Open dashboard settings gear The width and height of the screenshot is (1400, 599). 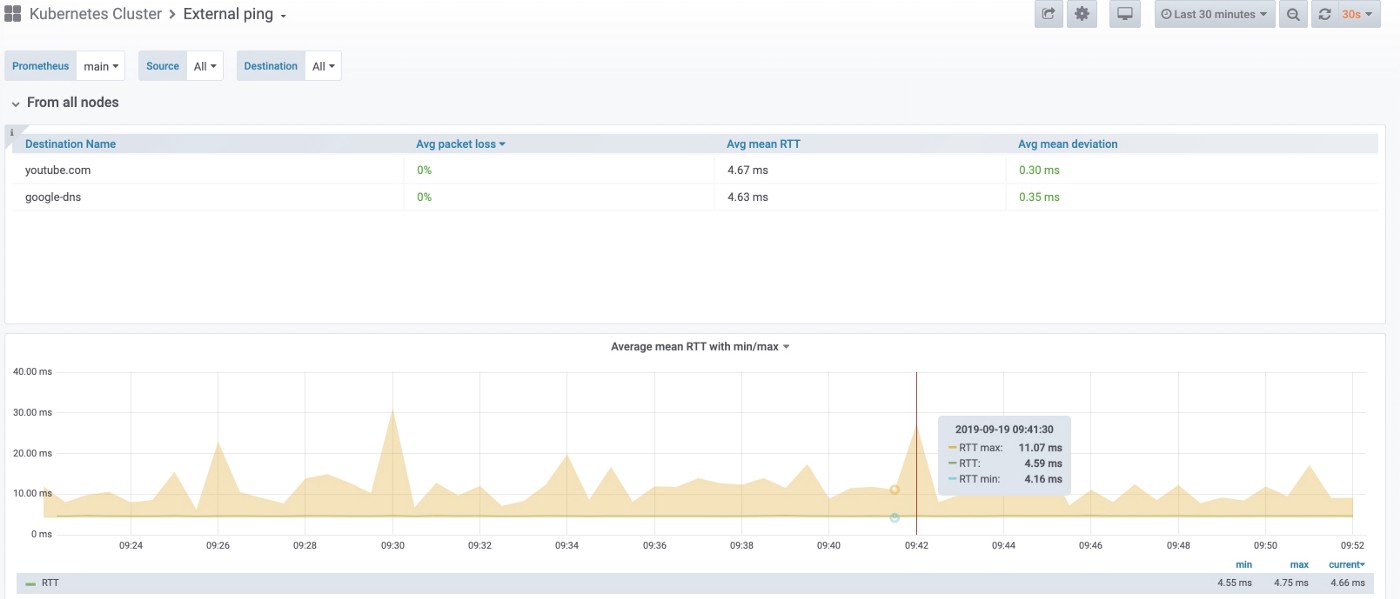coord(1081,14)
